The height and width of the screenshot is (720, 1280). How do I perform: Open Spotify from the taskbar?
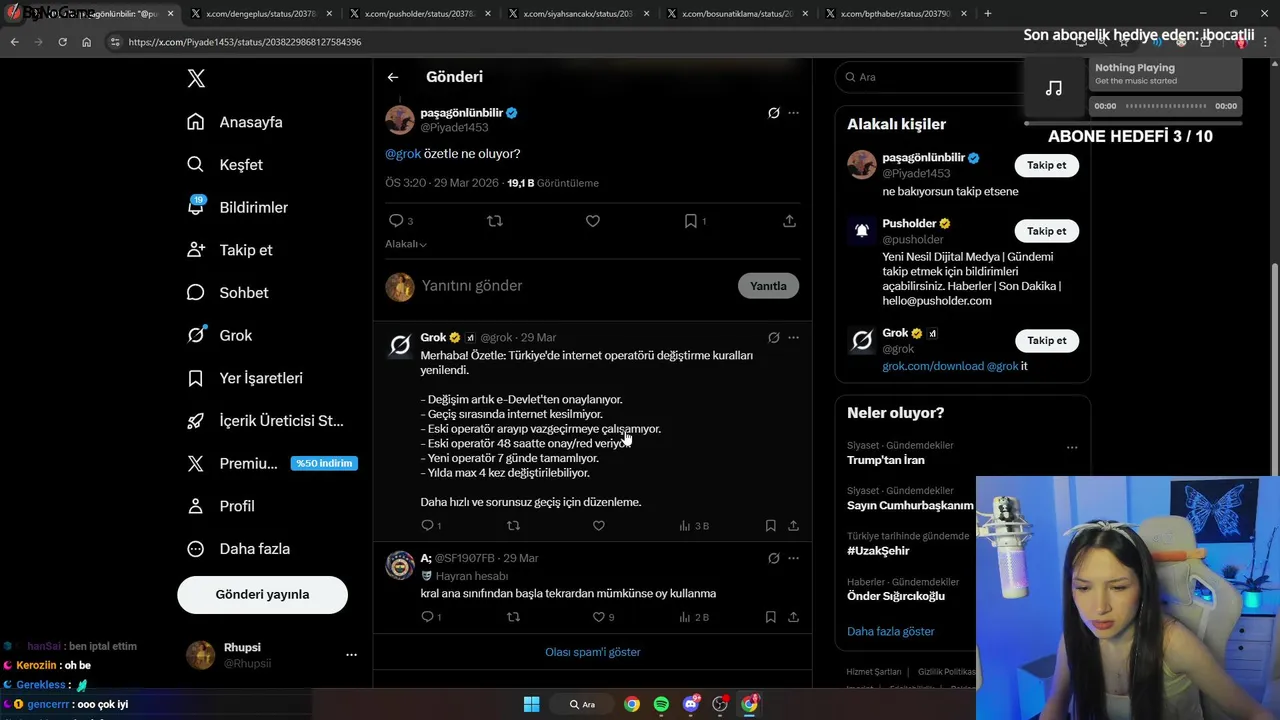(x=661, y=704)
